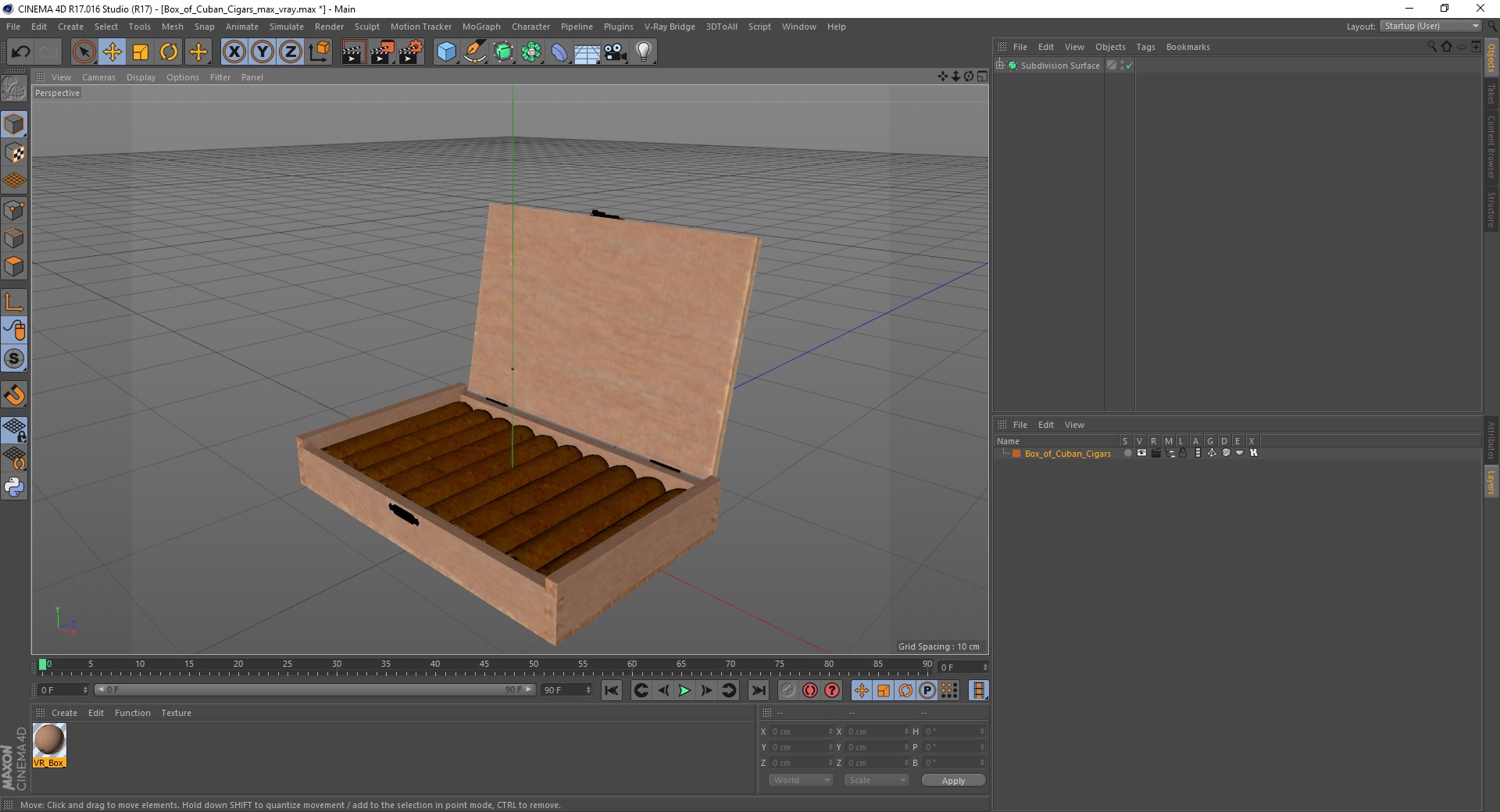Activate the Scale tool
Image resolution: width=1500 pixels, height=812 pixels.
coord(141,52)
